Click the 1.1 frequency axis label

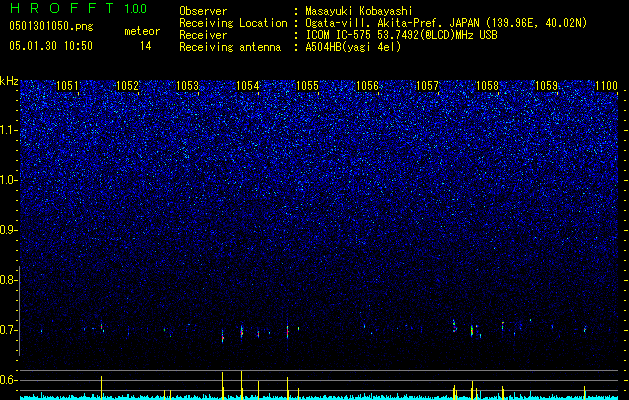[x=9, y=130]
